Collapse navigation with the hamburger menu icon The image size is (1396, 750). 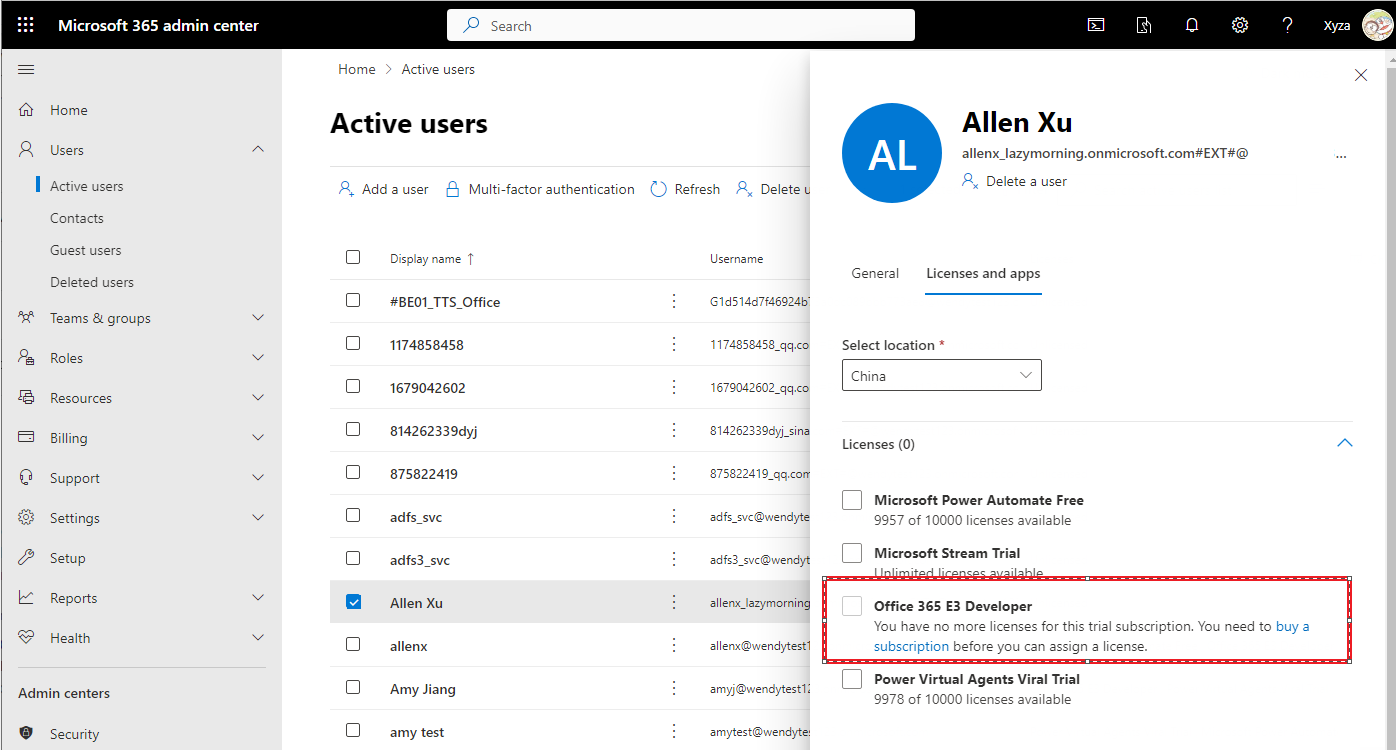click(x=27, y=69)
